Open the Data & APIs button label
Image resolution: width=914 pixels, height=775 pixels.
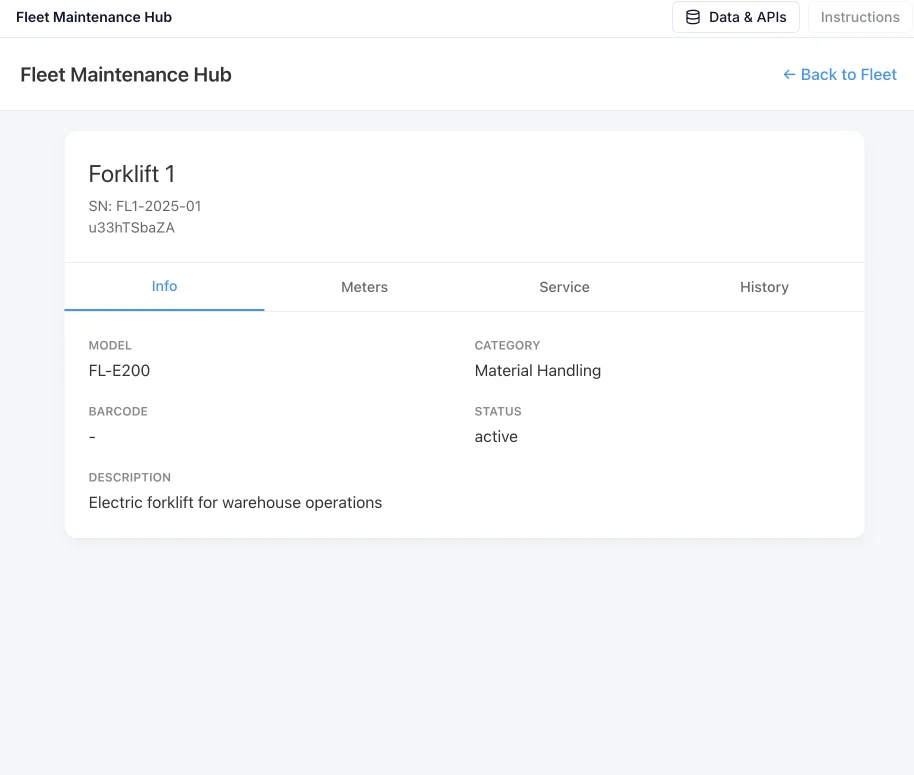pos(748,17)
